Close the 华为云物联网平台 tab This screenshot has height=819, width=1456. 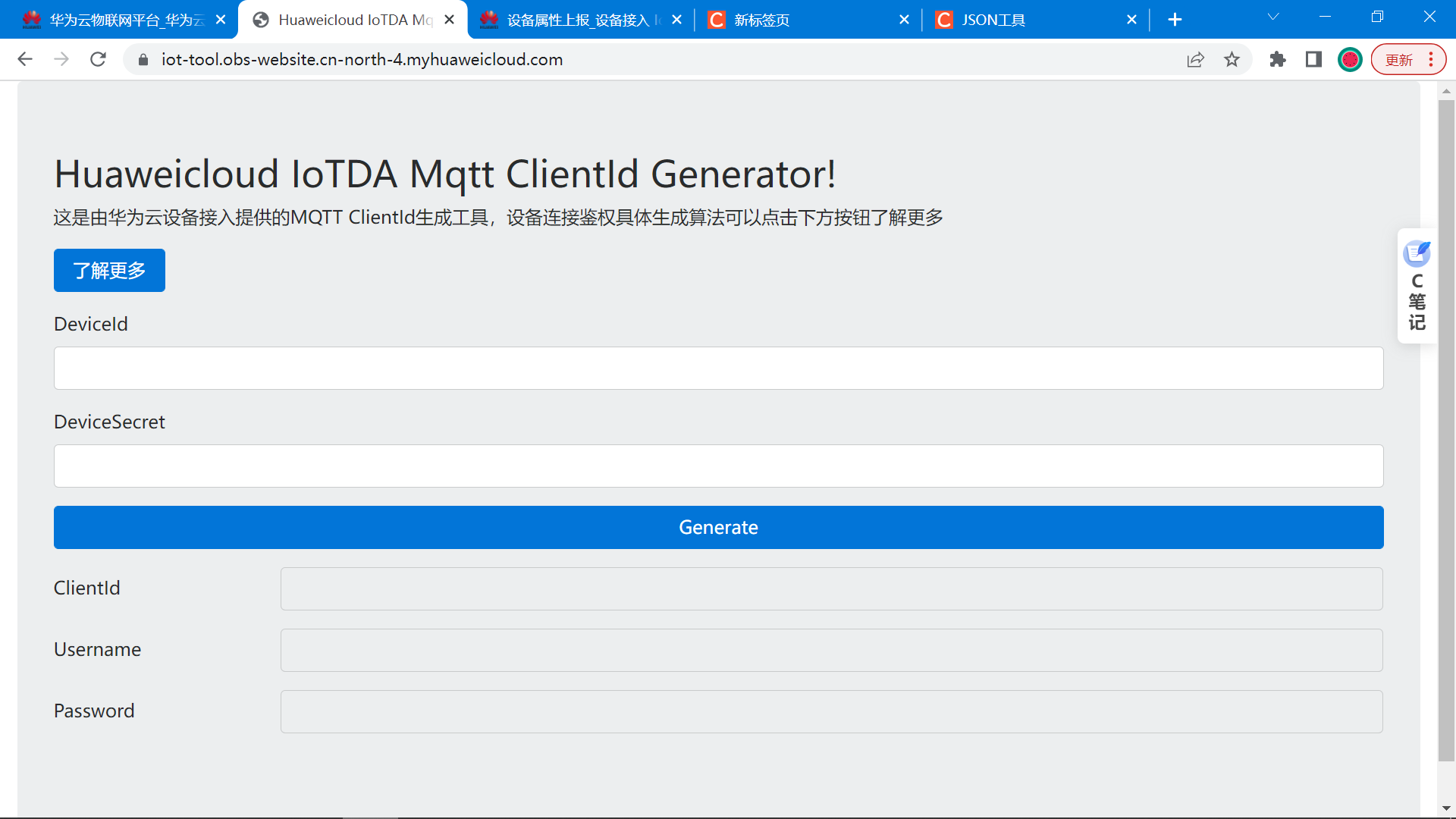[221, 20]
